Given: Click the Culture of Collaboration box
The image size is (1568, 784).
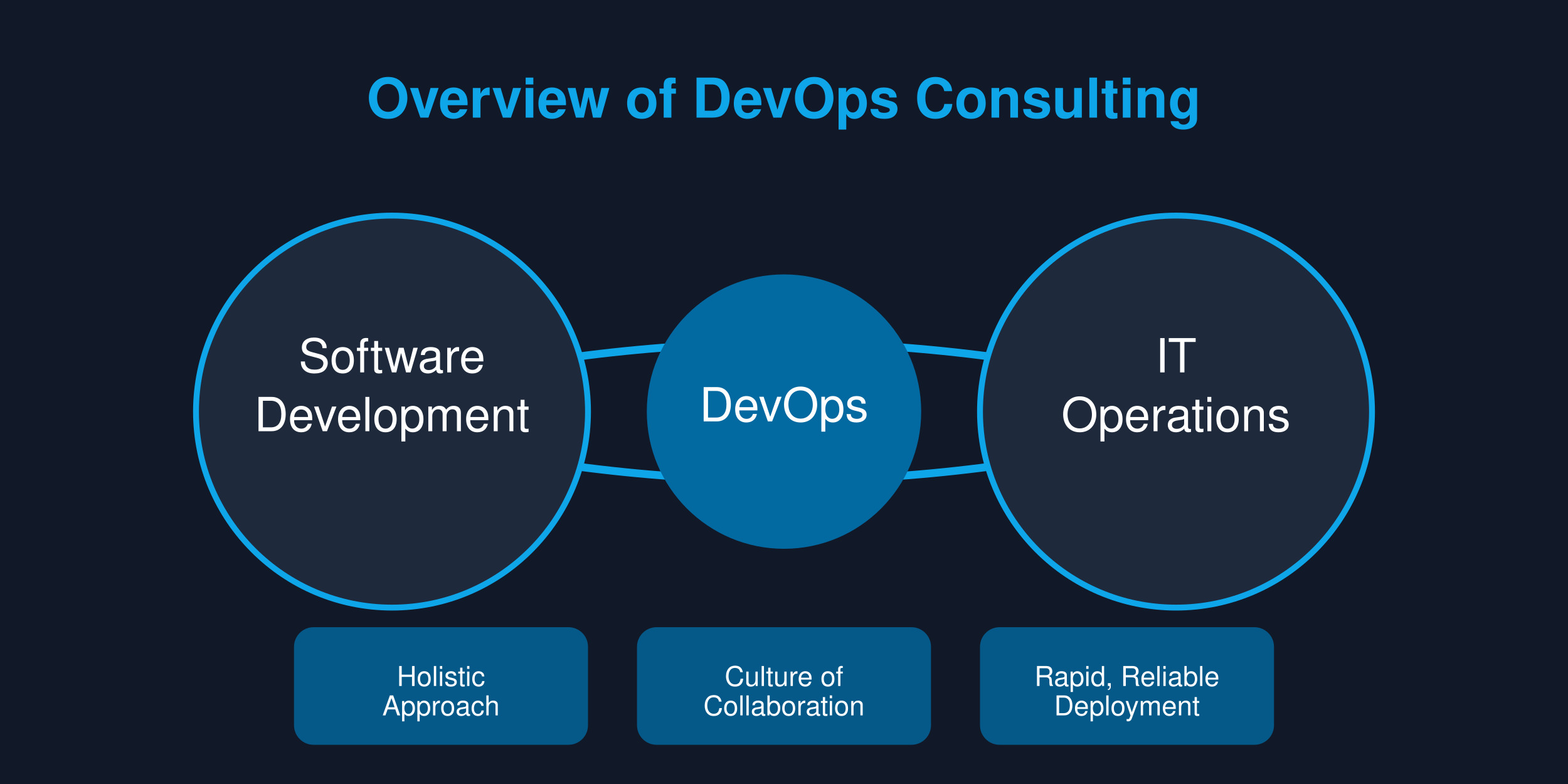Looking at the screenshot, I should (784, 686).
